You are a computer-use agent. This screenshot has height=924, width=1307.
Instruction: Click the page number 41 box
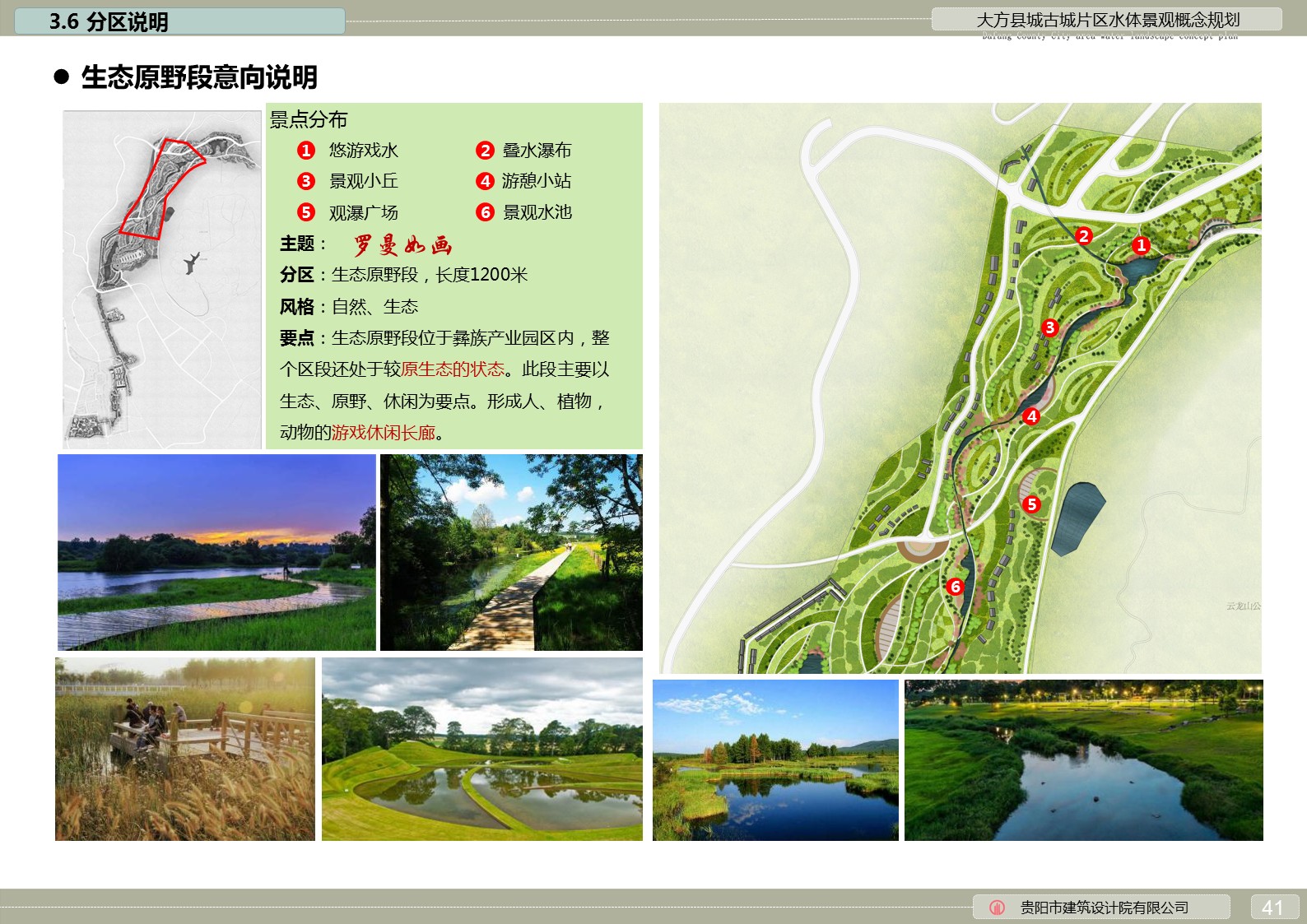pyautogui.click(x=1273, y=907)
